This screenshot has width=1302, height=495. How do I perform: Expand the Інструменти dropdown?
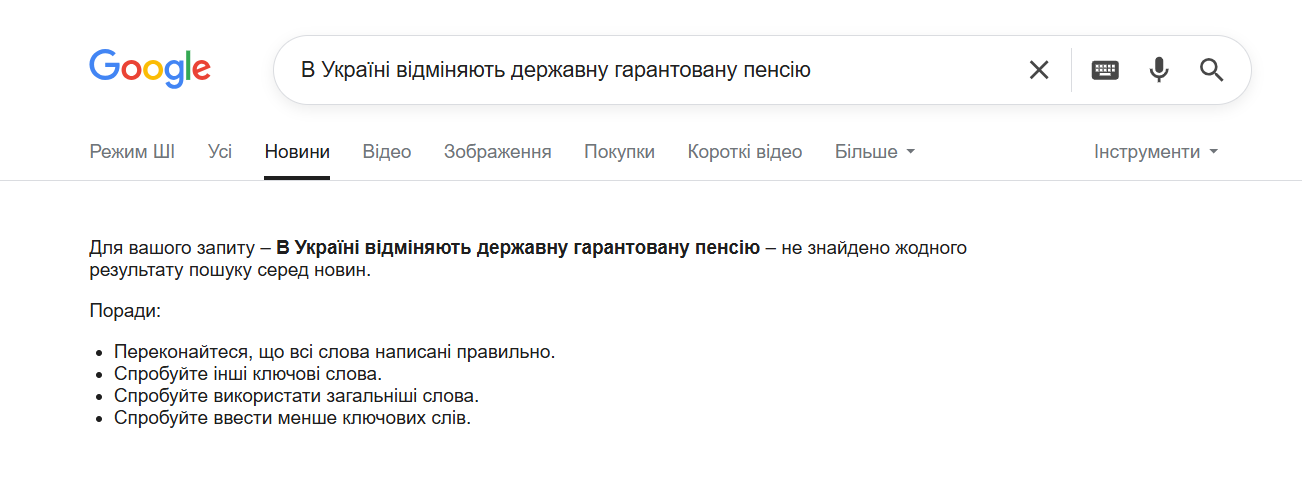pos(1156,152)
